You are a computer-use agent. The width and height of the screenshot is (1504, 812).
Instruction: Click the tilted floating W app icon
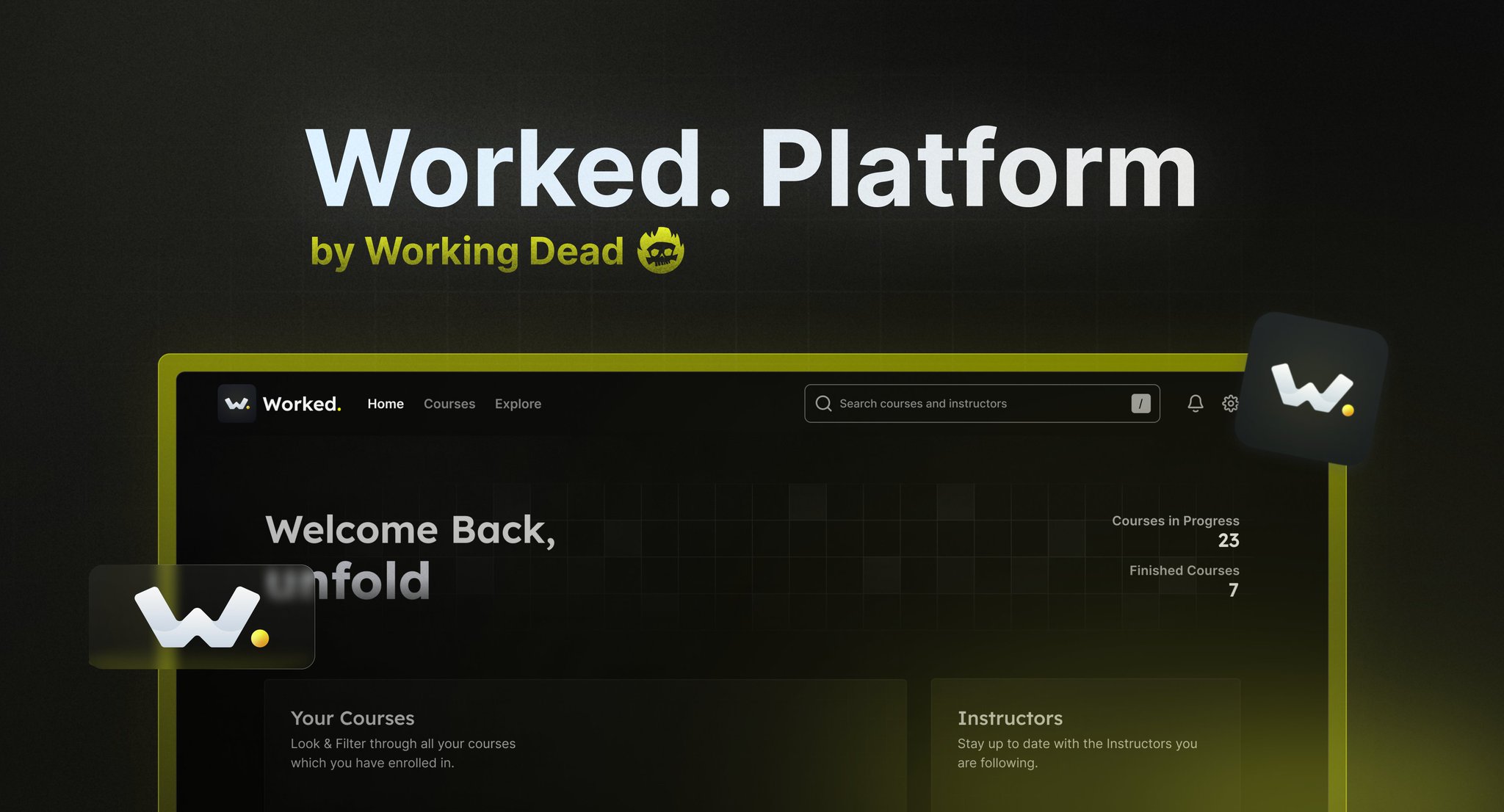(1312, 388)
